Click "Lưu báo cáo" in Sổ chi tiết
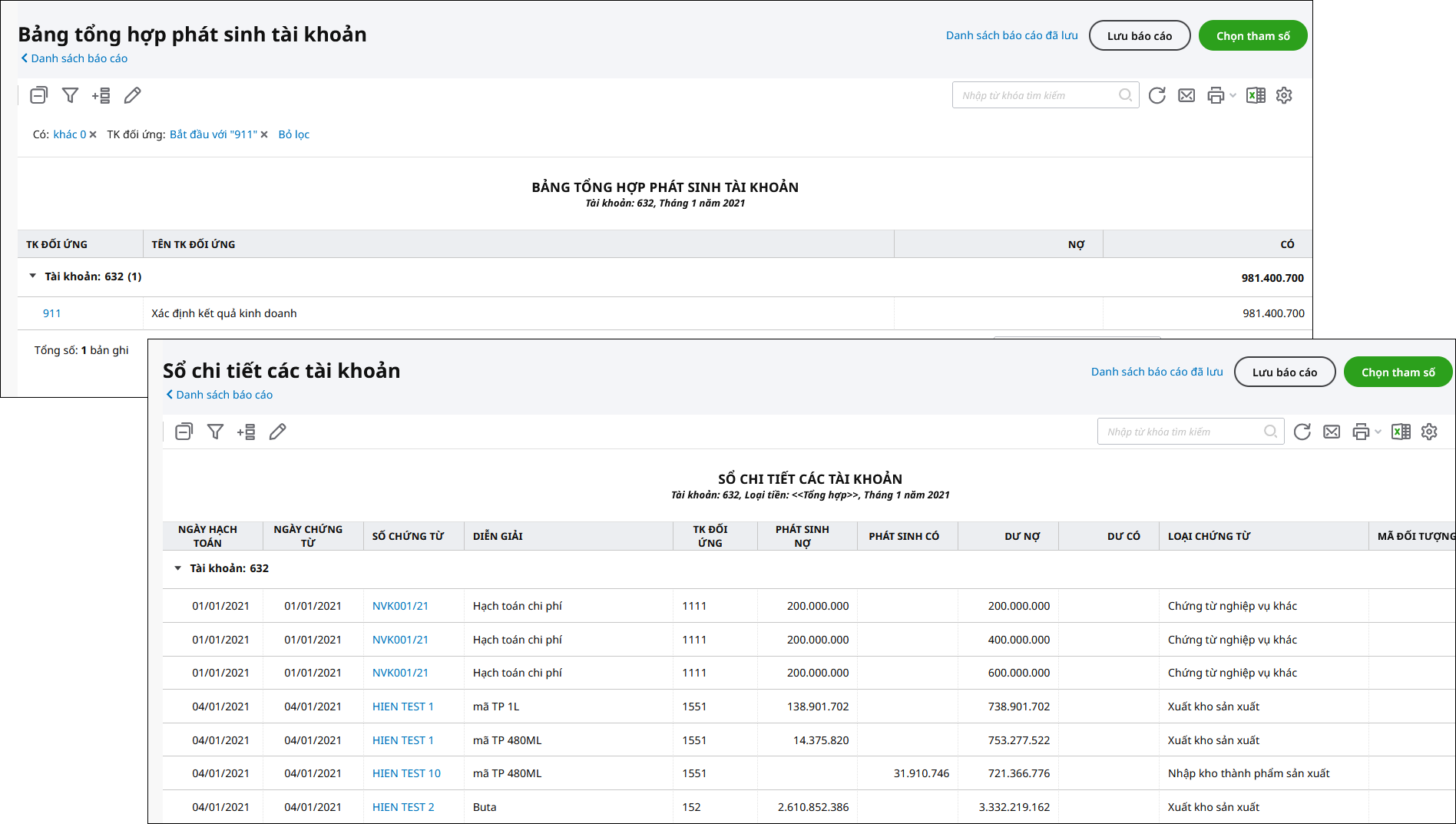 pos(1284,372)
